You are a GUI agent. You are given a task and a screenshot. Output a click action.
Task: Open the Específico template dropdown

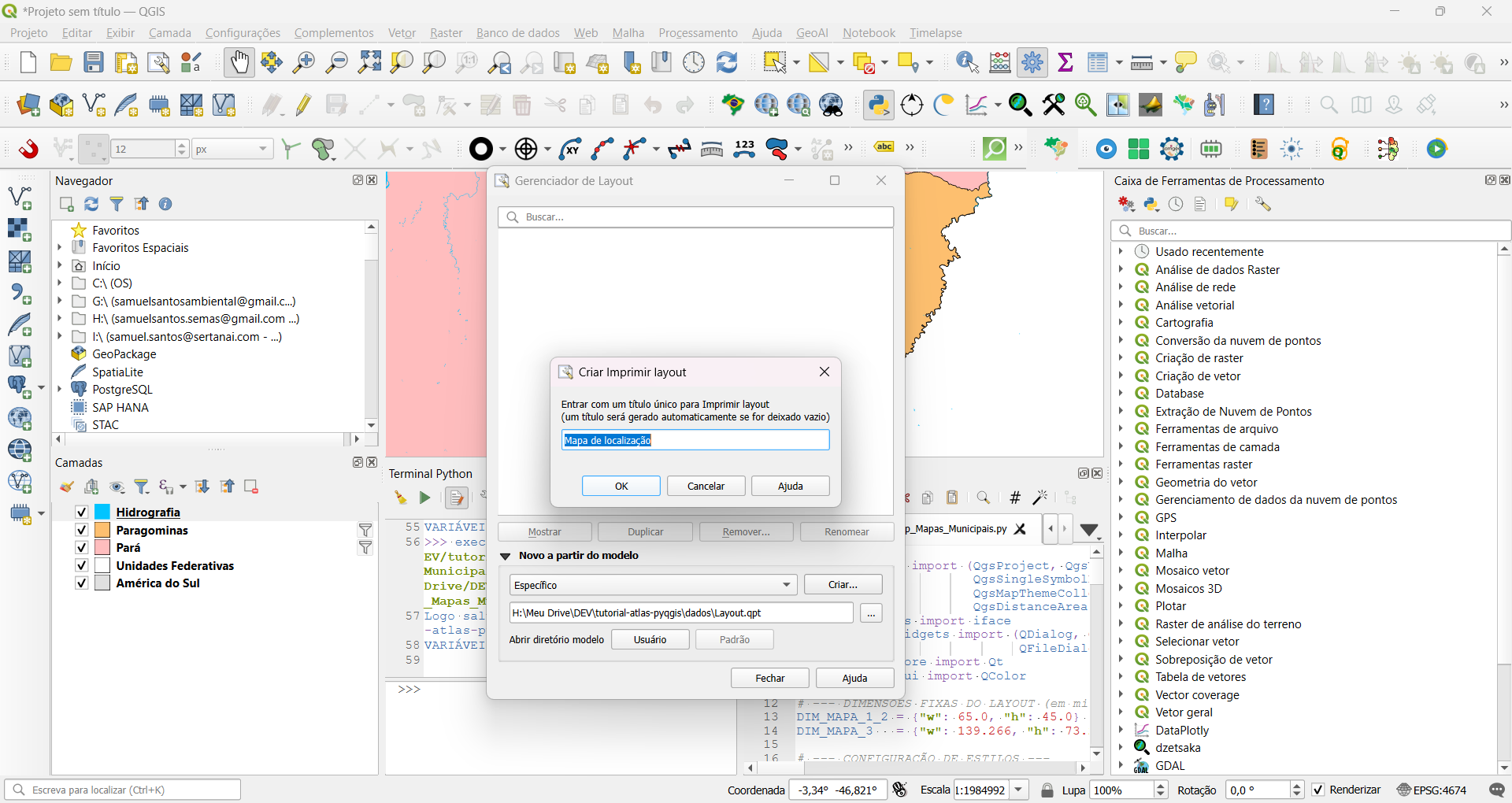click(x=652, y=585)
